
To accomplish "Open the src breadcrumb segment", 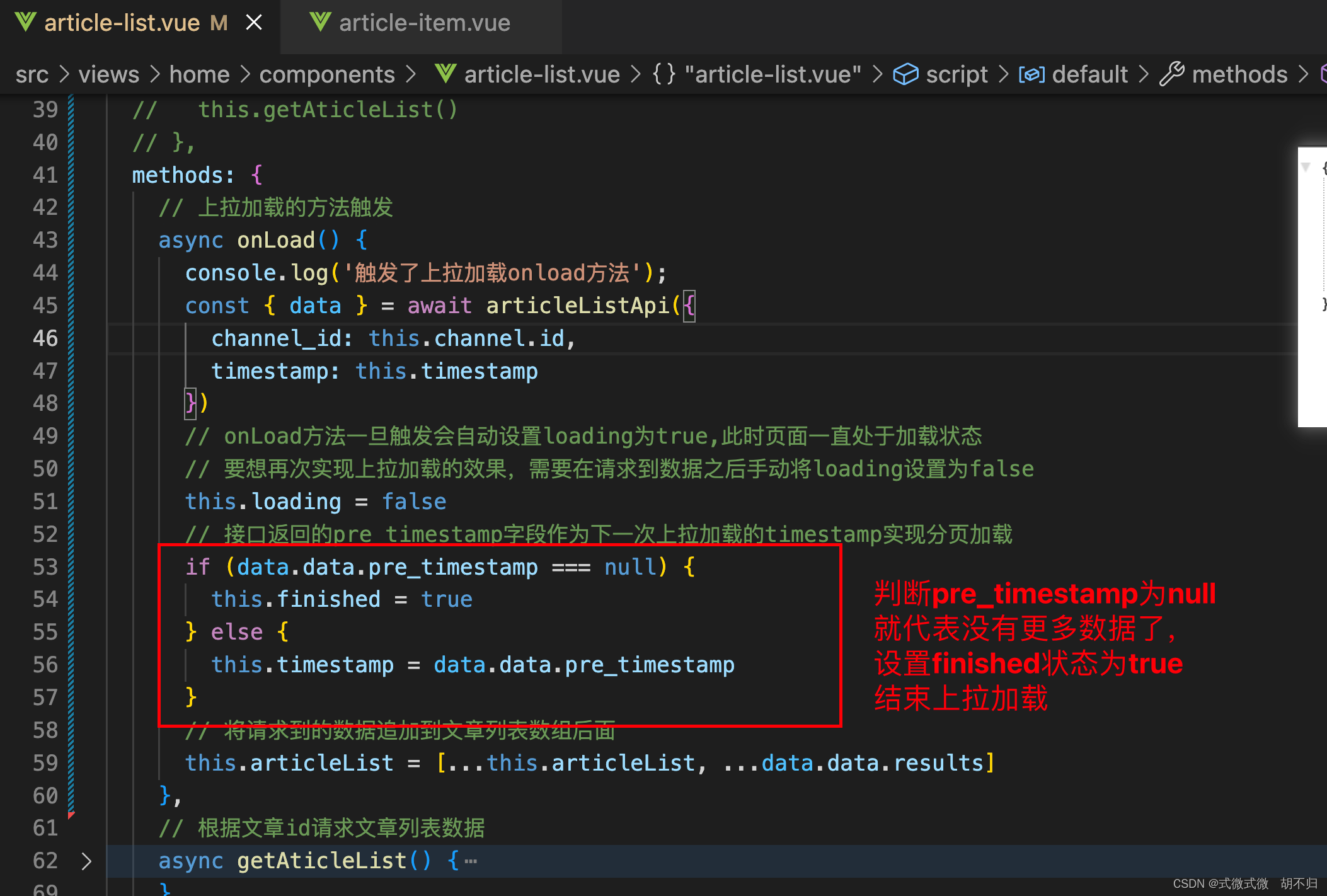I will click(x=32, y=74).
